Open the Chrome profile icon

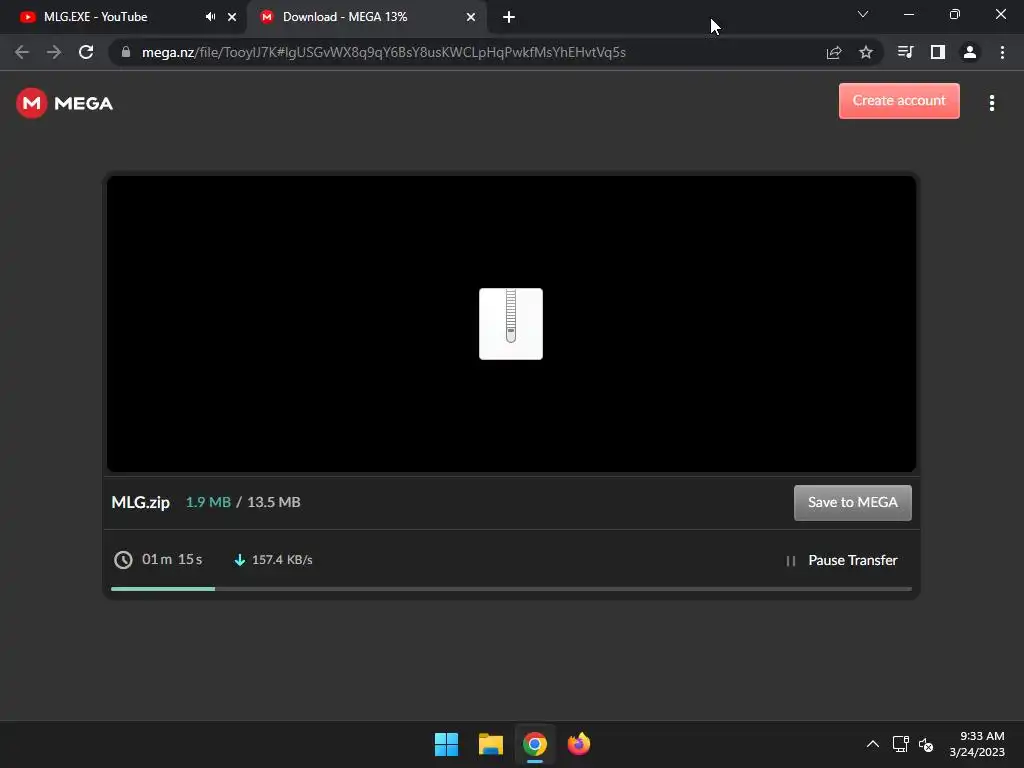(970, 52)
